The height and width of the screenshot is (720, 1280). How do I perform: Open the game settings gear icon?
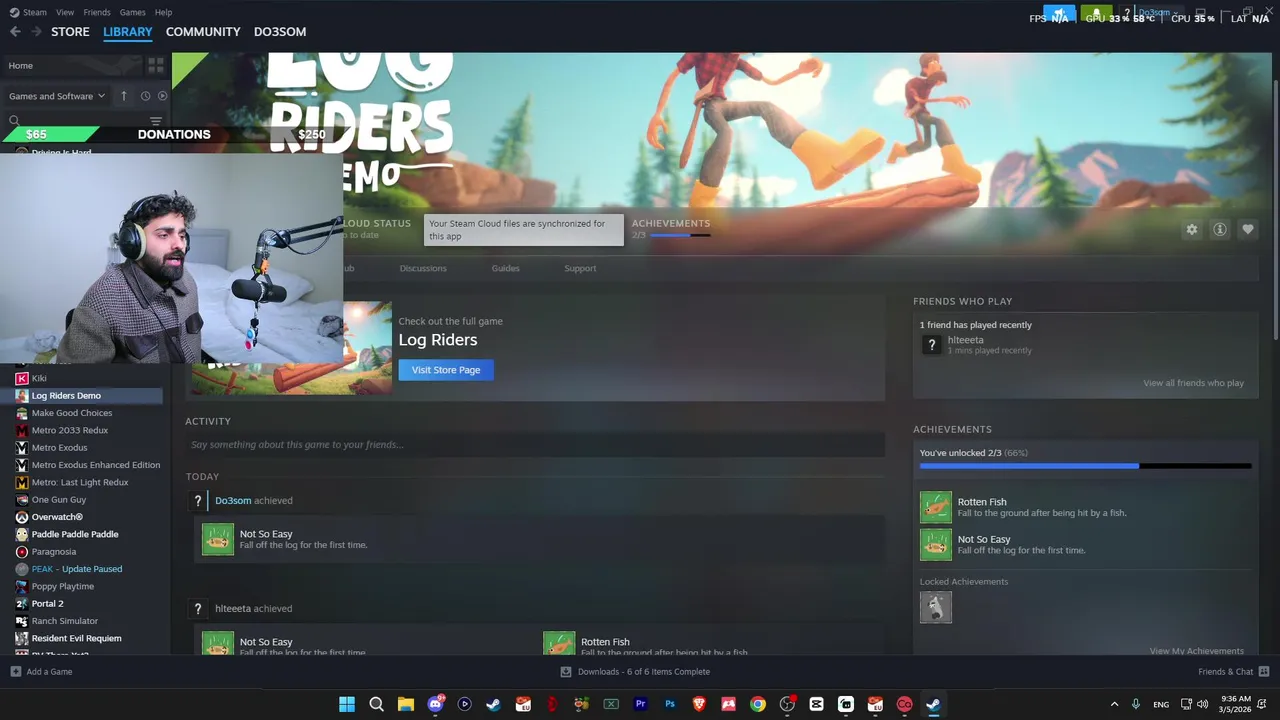pos(1192,230)
